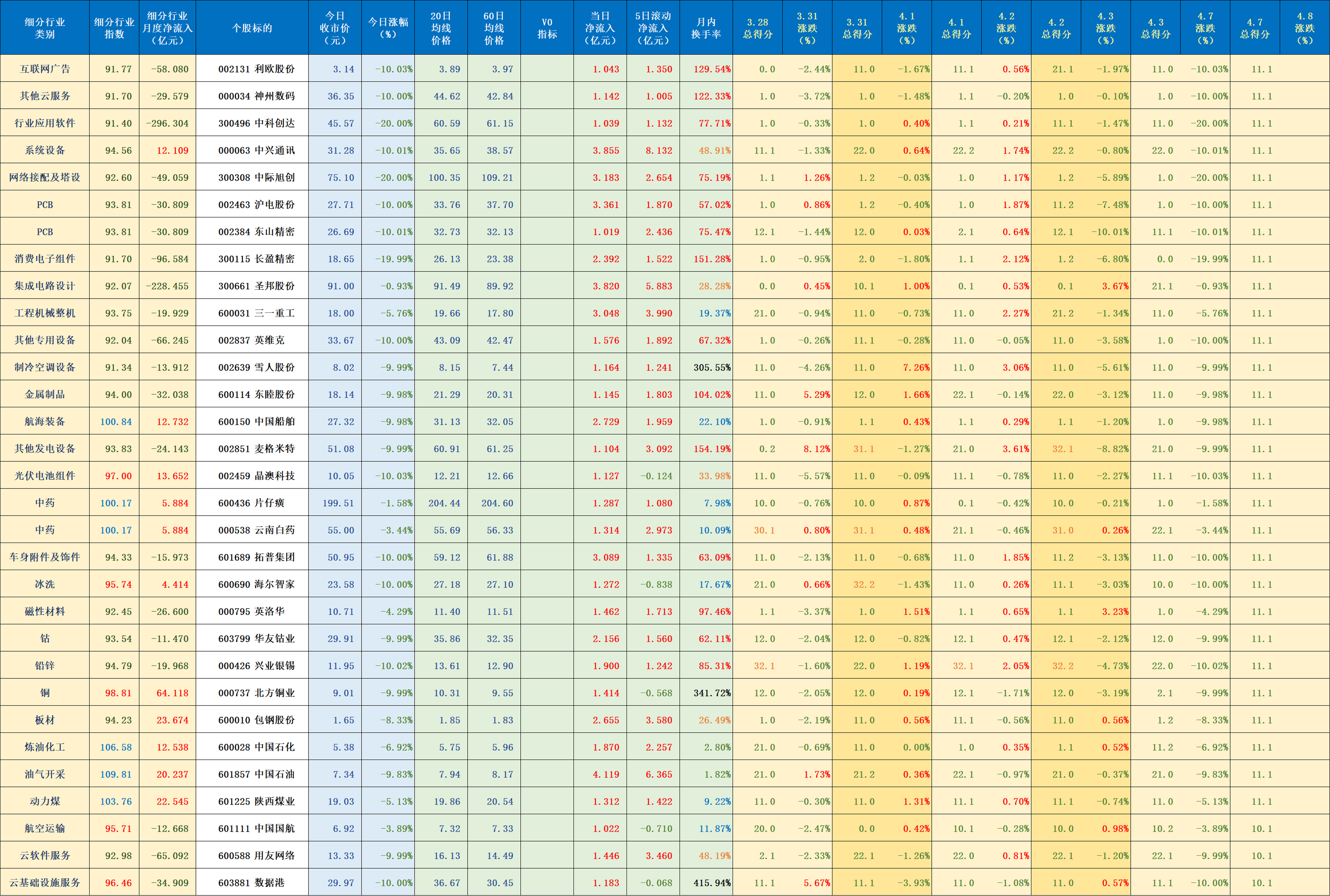Select turnover rate 415.94%

pyautogui.click(x=712, y=883)
